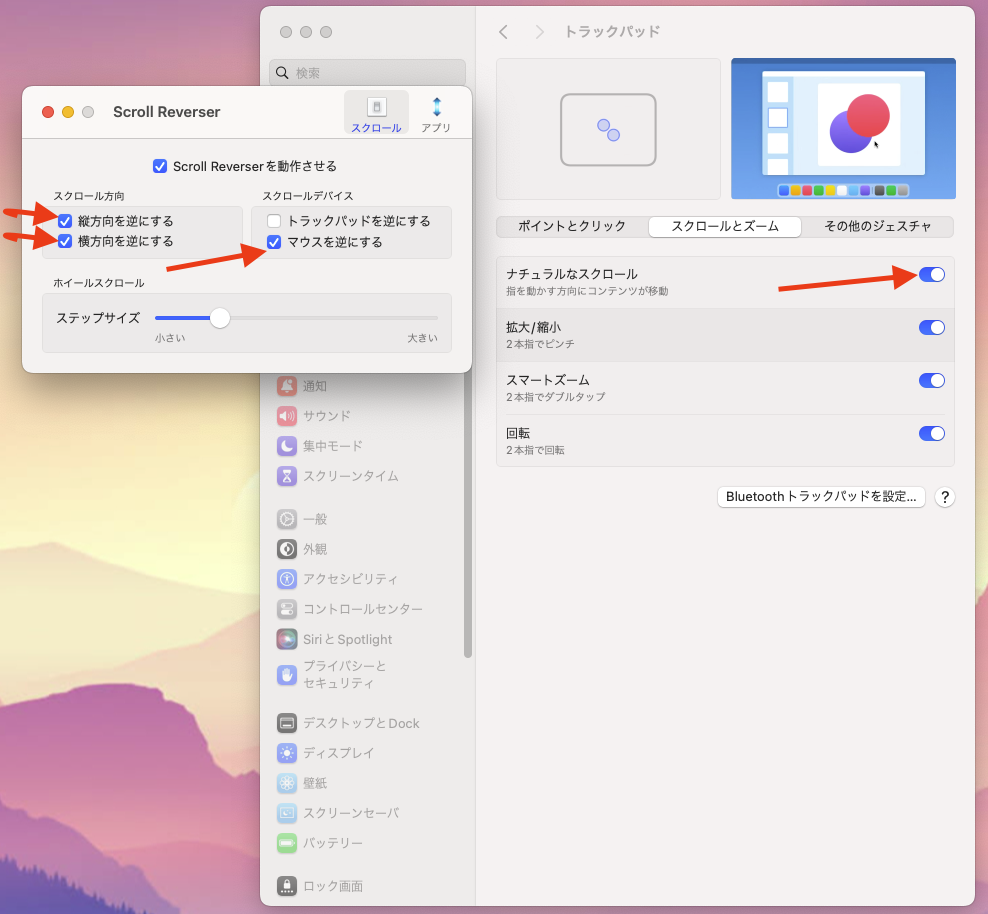Image resolution: width=988 pixels, height=914 pixels.
Task: Open 通知 settings from the sidebar icon
Action: coord(287,386)
